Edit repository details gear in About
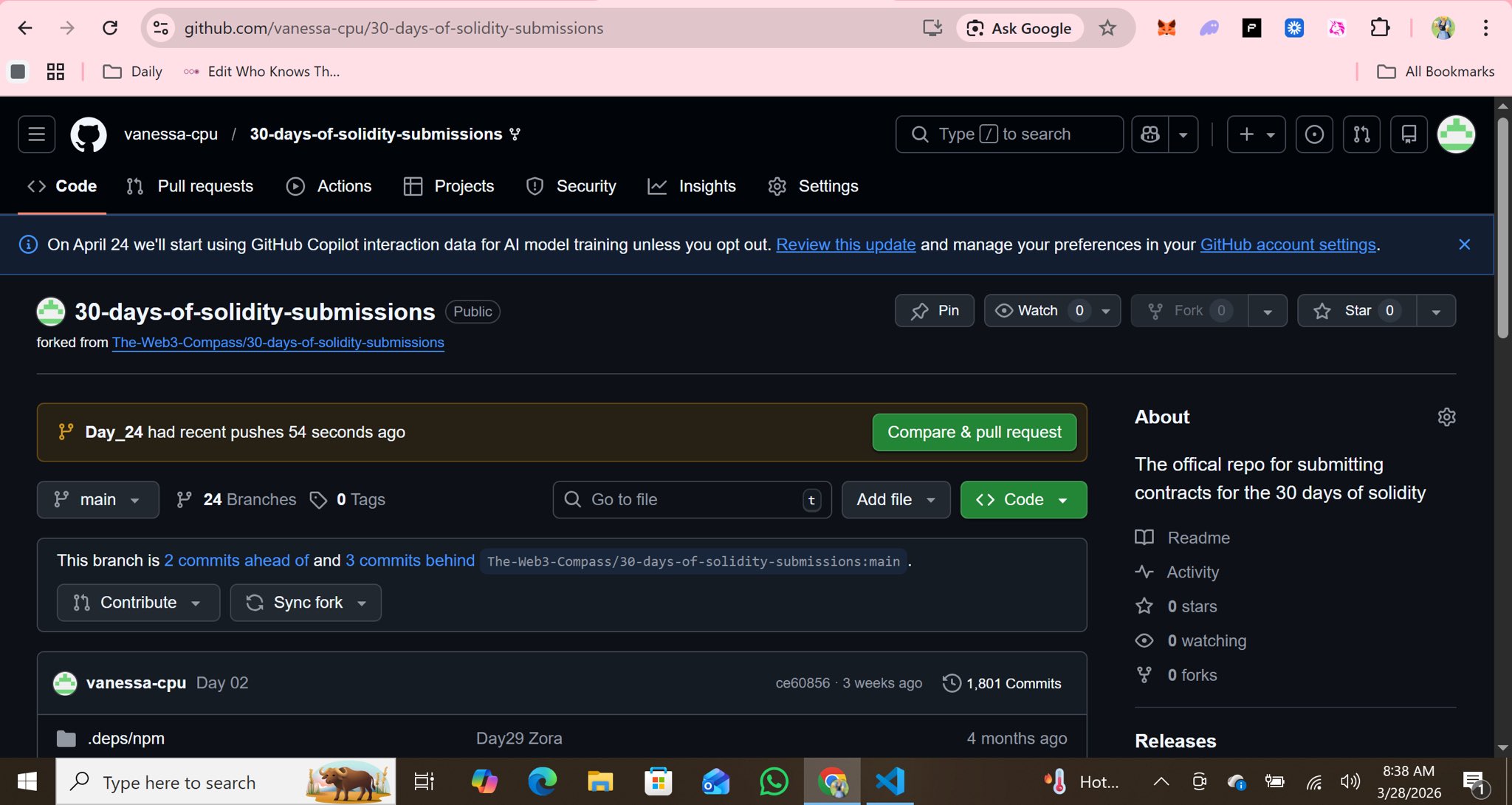 (x=1446, y=417)
